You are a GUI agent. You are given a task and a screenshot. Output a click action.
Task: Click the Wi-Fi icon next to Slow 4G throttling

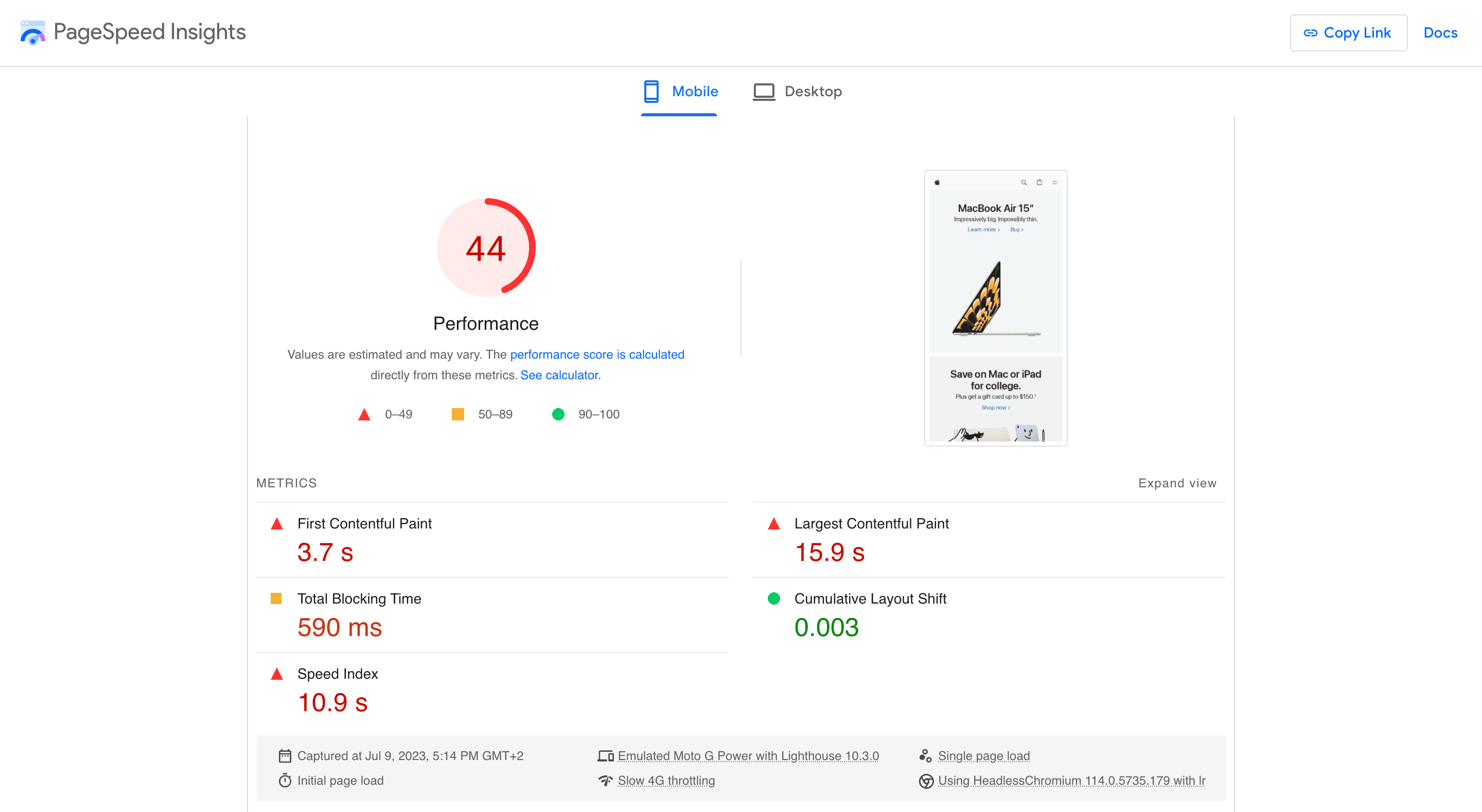pyautogui.click(x=606, y=780)
